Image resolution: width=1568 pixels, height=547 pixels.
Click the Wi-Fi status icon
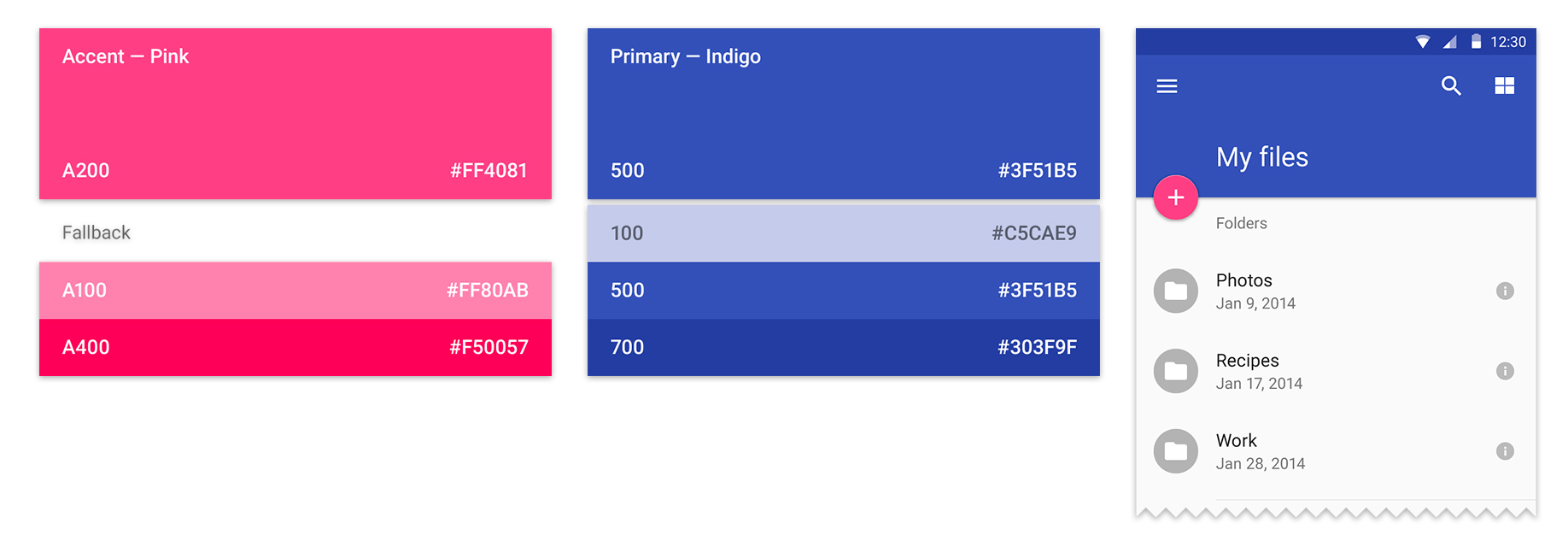click(1423, 42)
